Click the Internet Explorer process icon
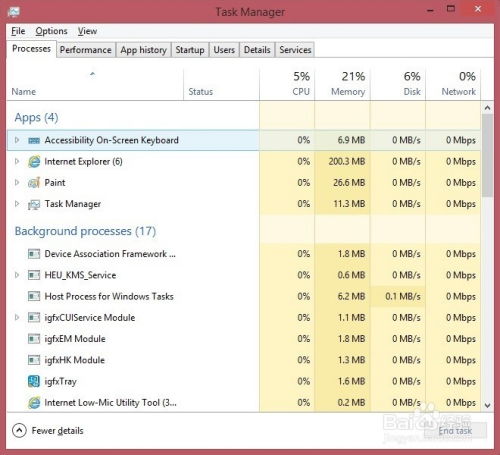The image size is (500, 455). point(34,162)
